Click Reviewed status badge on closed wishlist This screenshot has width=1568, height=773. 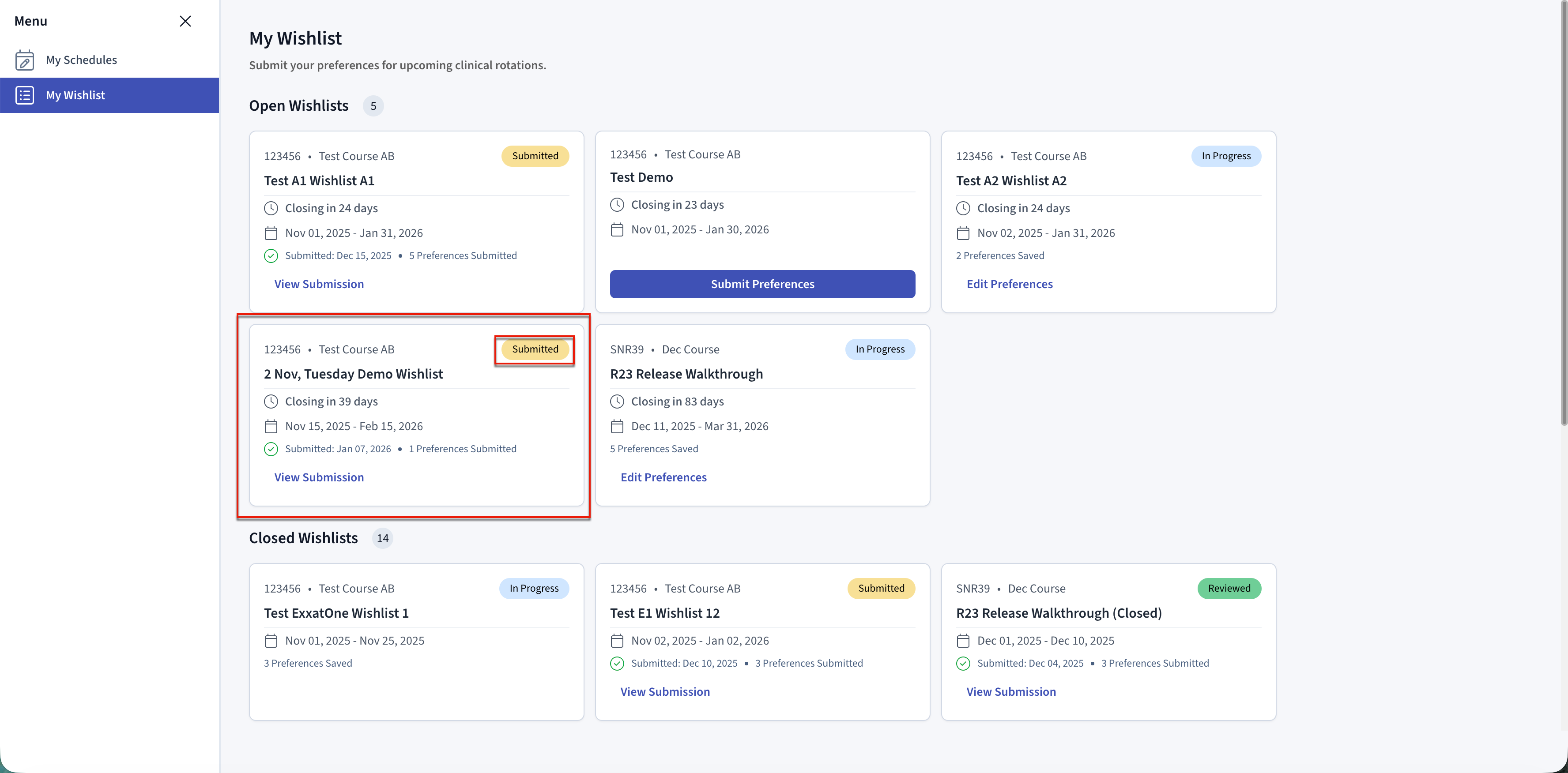pyautogui.click(x=1229, y=588)
